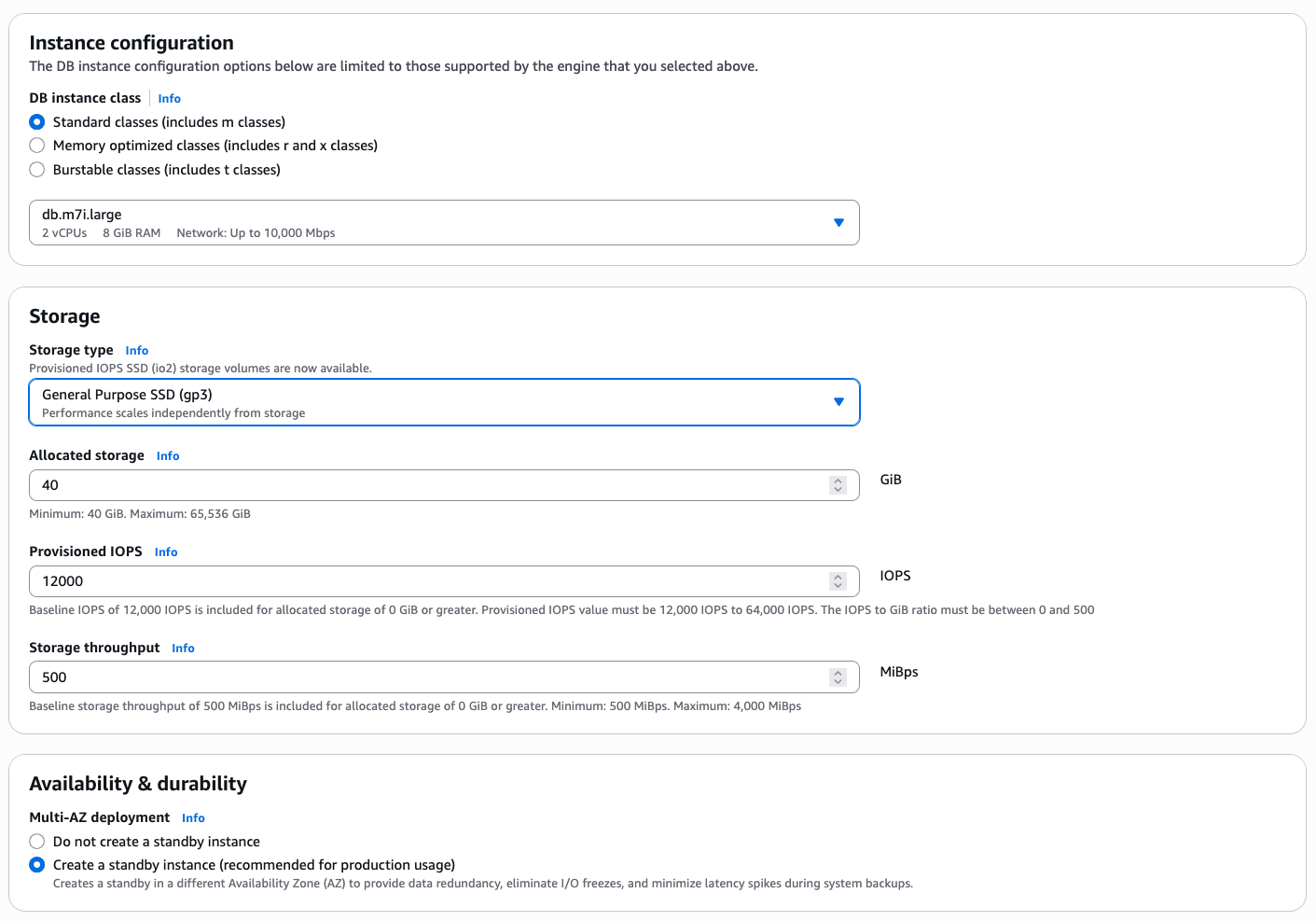Click the Allocated storage input field
1316x921 pixels.
pyautogui.click(x=429, y=485)
